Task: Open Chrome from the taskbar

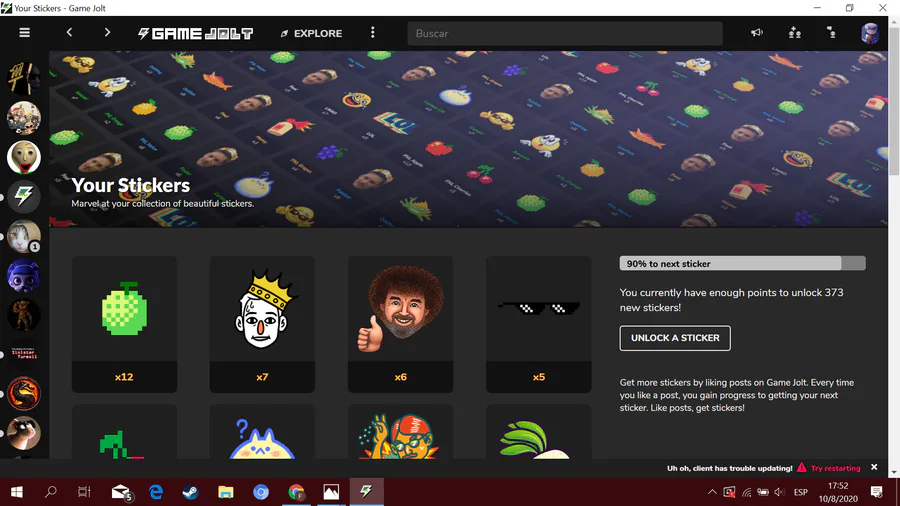Action: coord(296,492)
